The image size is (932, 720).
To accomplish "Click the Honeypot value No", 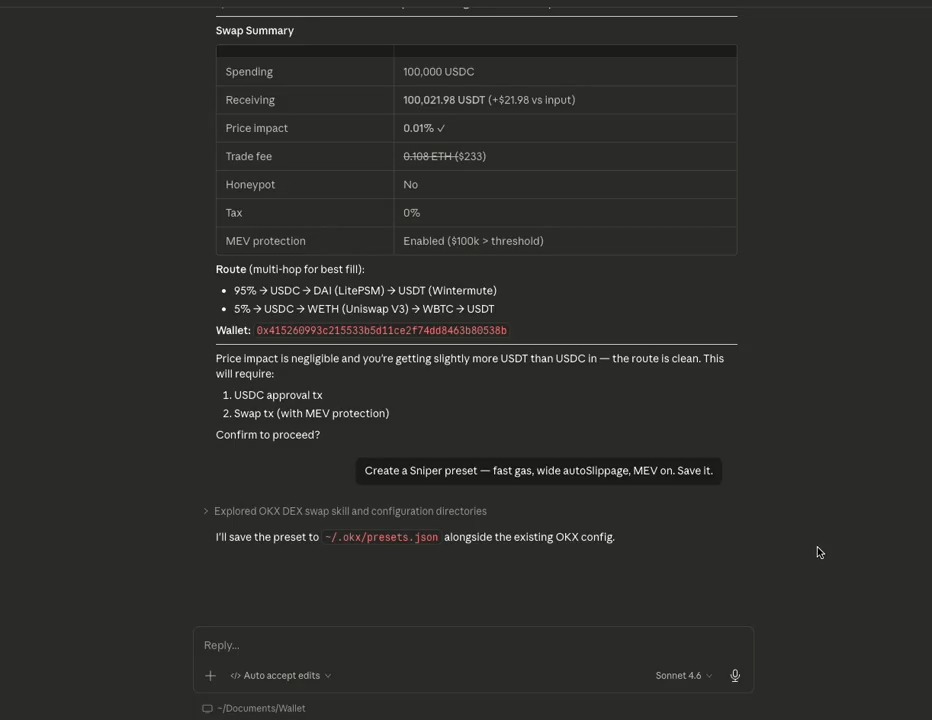I will coord(410,184).
